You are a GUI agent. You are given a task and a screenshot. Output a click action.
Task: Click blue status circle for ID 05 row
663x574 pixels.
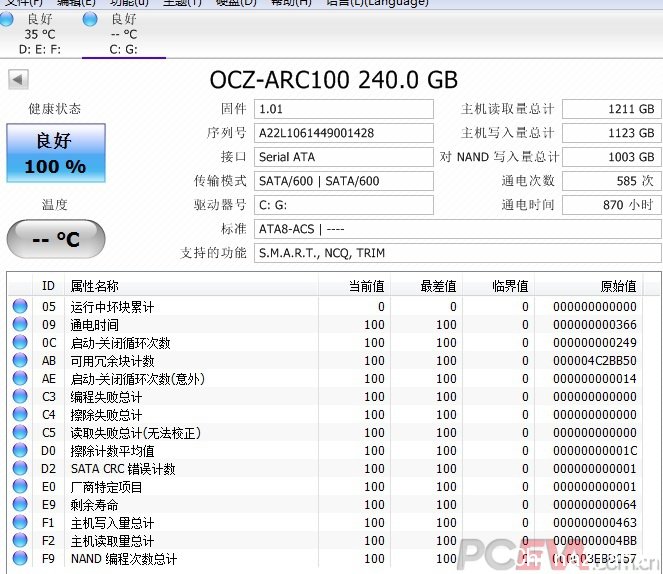20,306
